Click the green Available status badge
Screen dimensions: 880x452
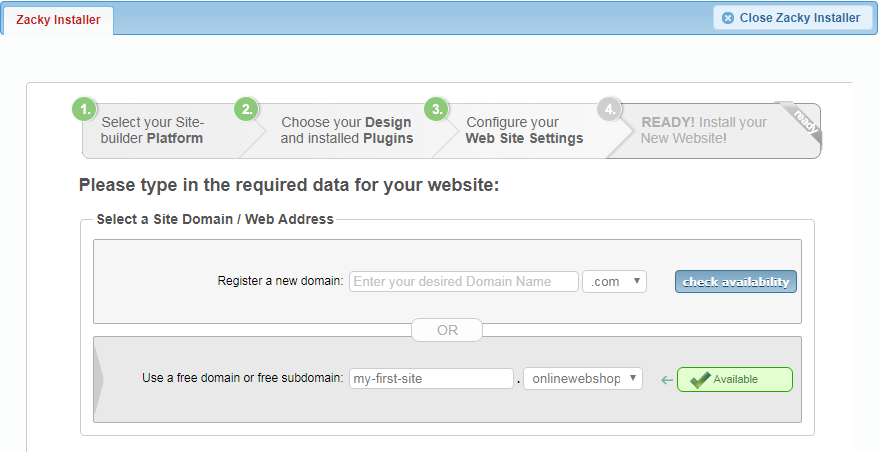[x=735, y=380]
